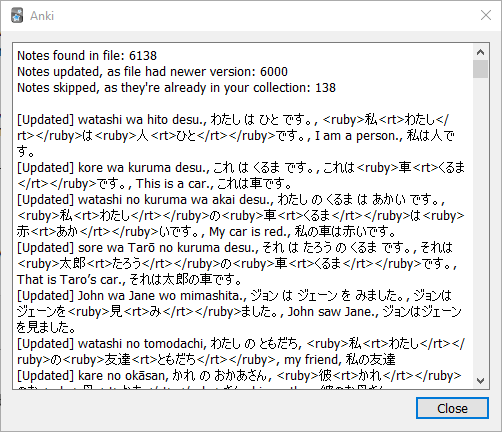
Task: Click the vertical scrollbar thumb
Action: tap(480, 69)
